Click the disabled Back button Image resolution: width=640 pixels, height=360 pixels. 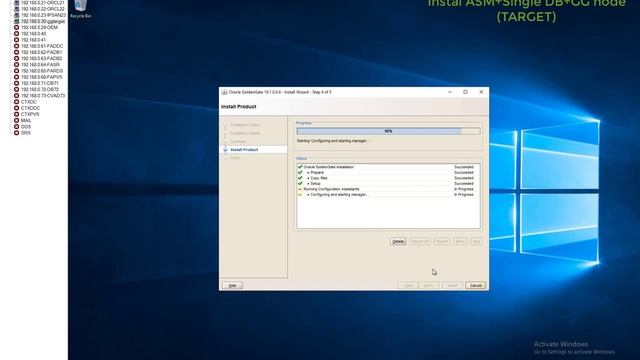[409, 285]
